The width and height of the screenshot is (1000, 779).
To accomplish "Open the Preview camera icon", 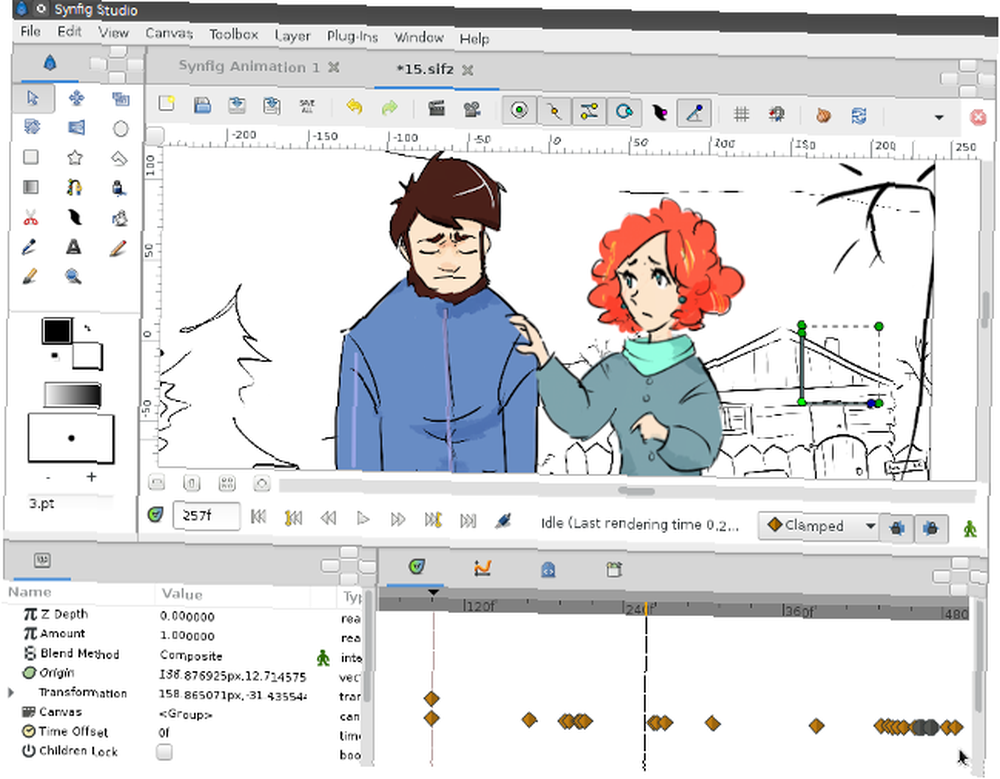I will tap(472, 109).
